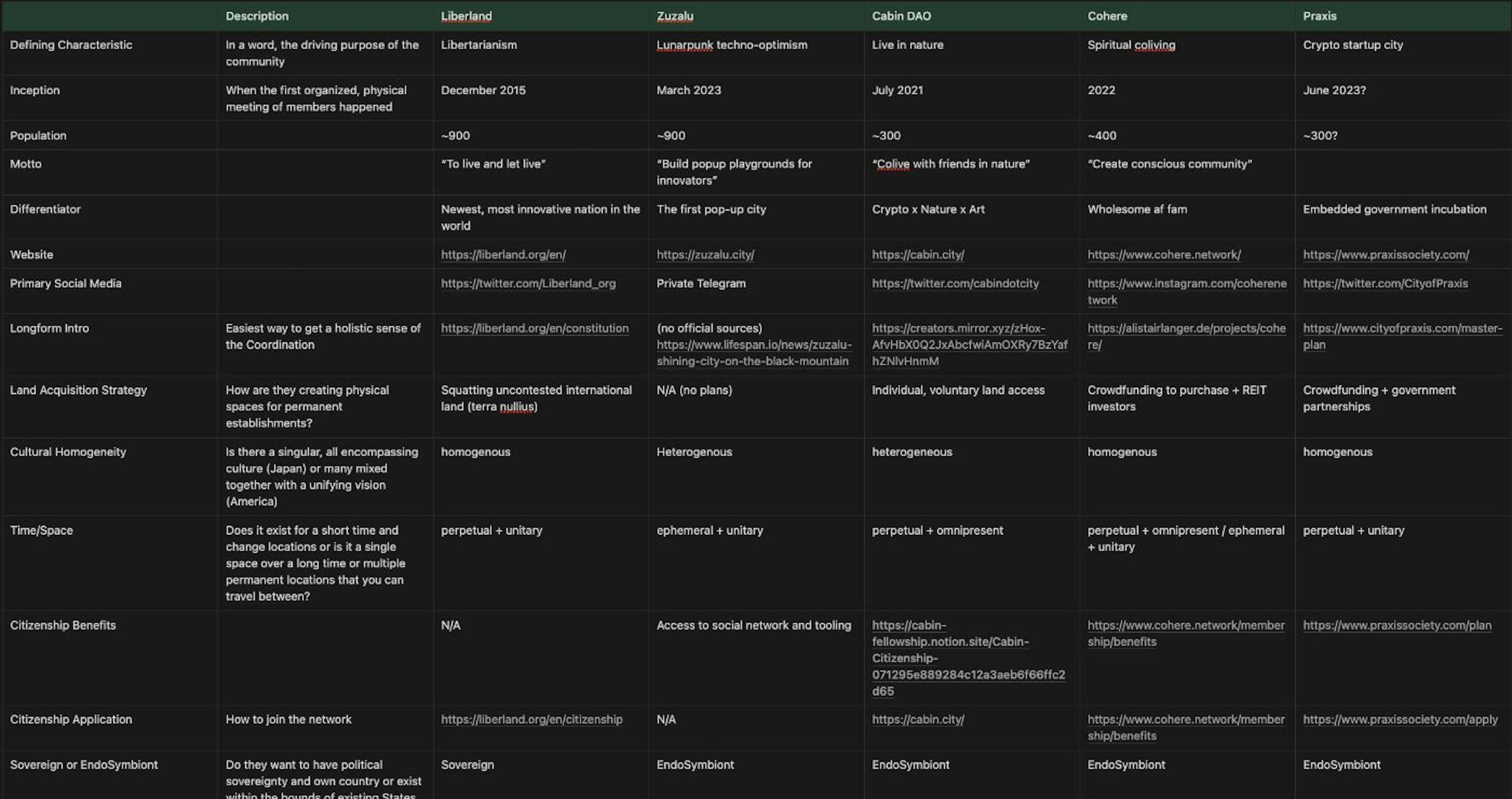
Task: Click the CityofPraxis Twitter link
Action: (1385, 283)
